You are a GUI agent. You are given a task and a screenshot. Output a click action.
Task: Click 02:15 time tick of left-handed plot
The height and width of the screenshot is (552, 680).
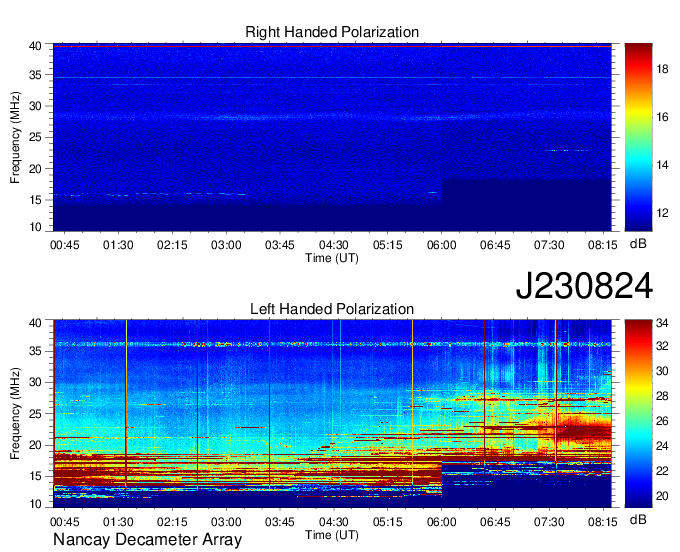tap(172, 522)
